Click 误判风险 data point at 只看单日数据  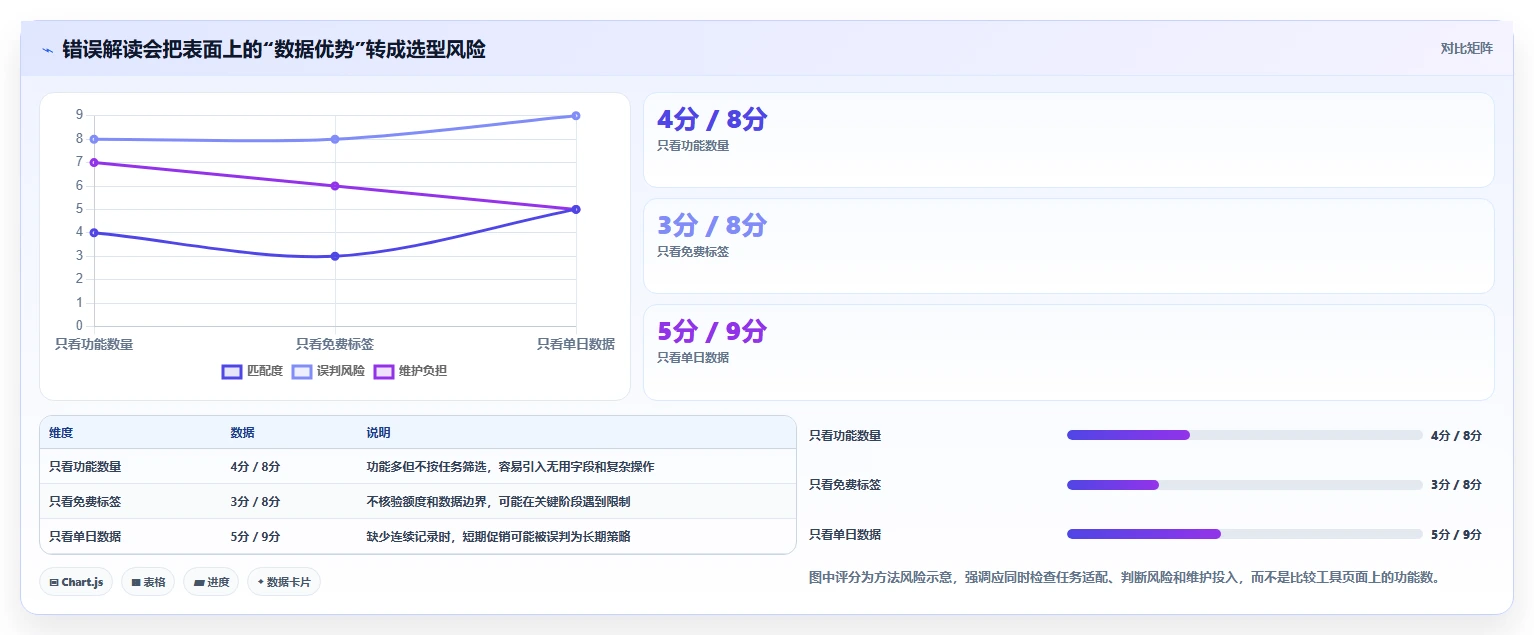tap(576, 116)
